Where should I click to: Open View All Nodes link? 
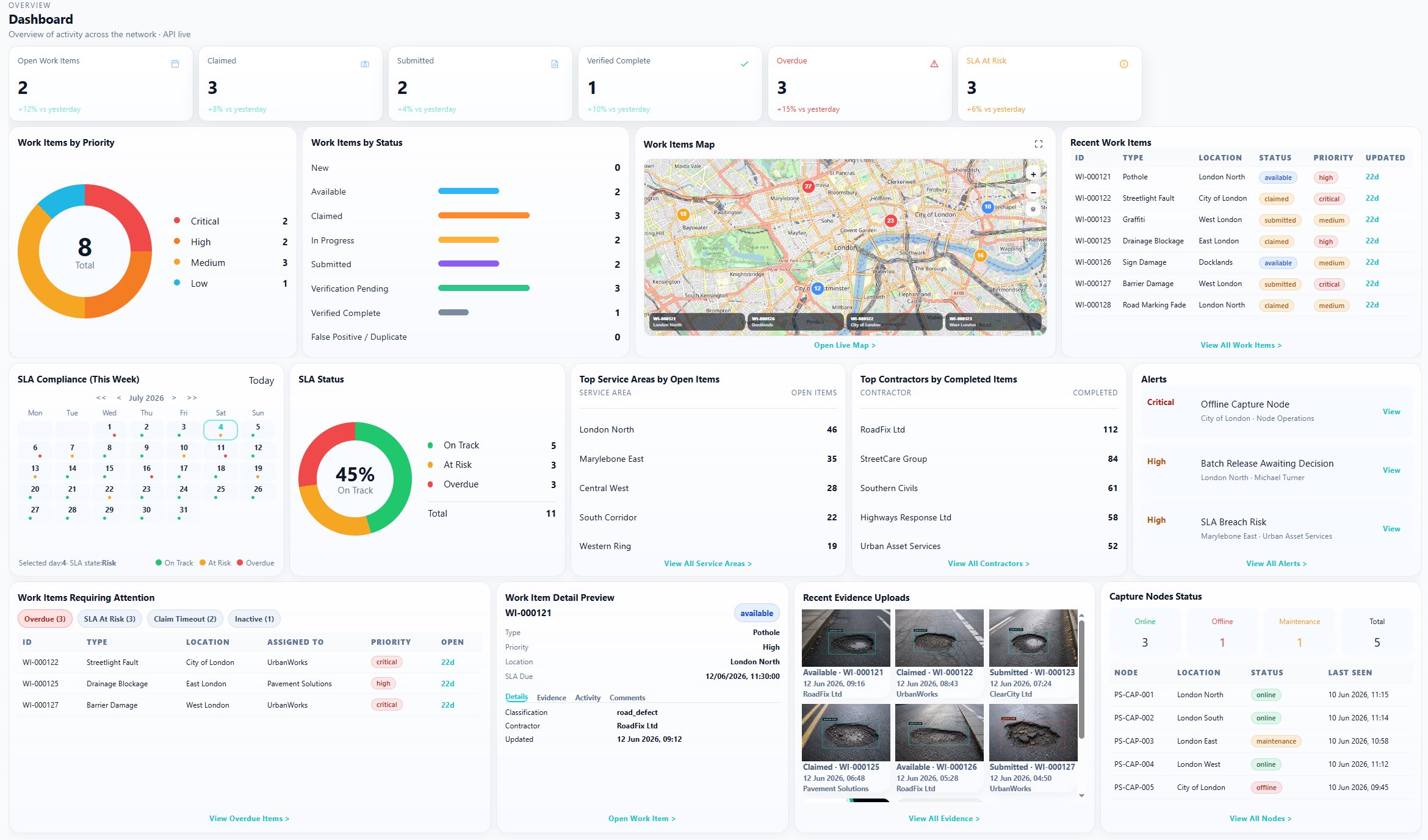click(x=1260, y=819)
